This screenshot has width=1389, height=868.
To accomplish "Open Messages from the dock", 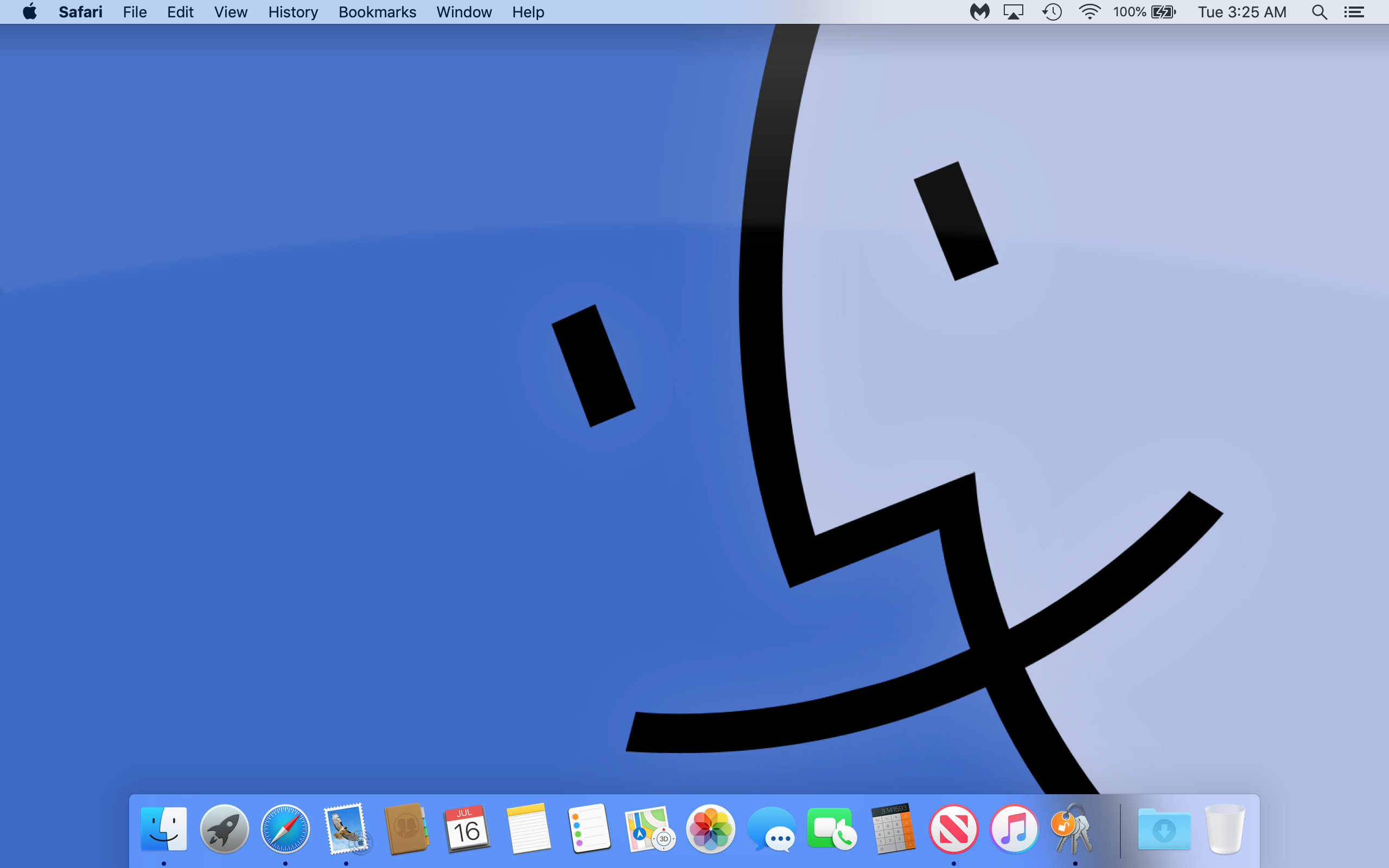I will pos(772,829).
